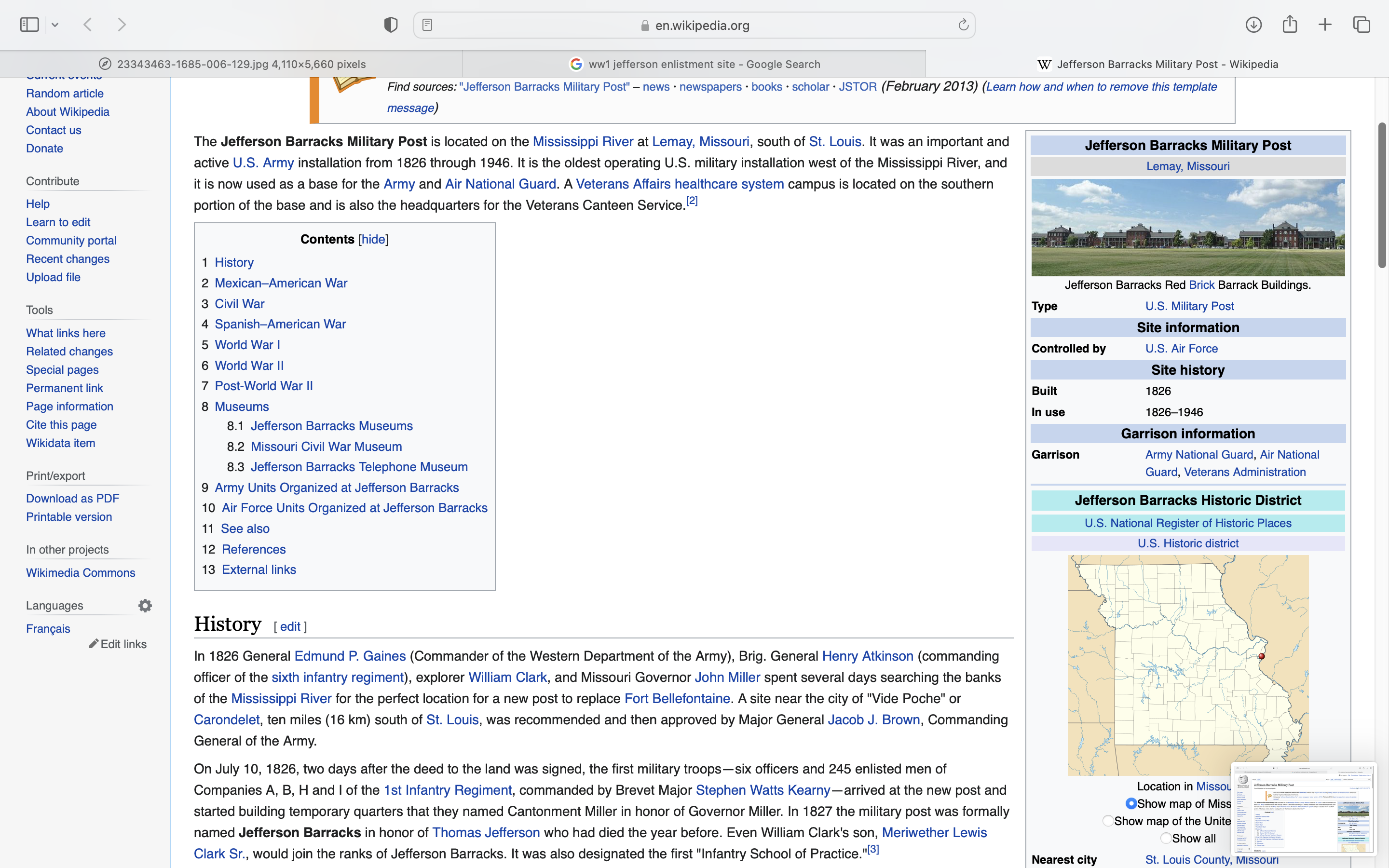This screenshot has height=868, width=1389.
Task: Open the Reader view icon in address bar
Action: tap(427, 25)
